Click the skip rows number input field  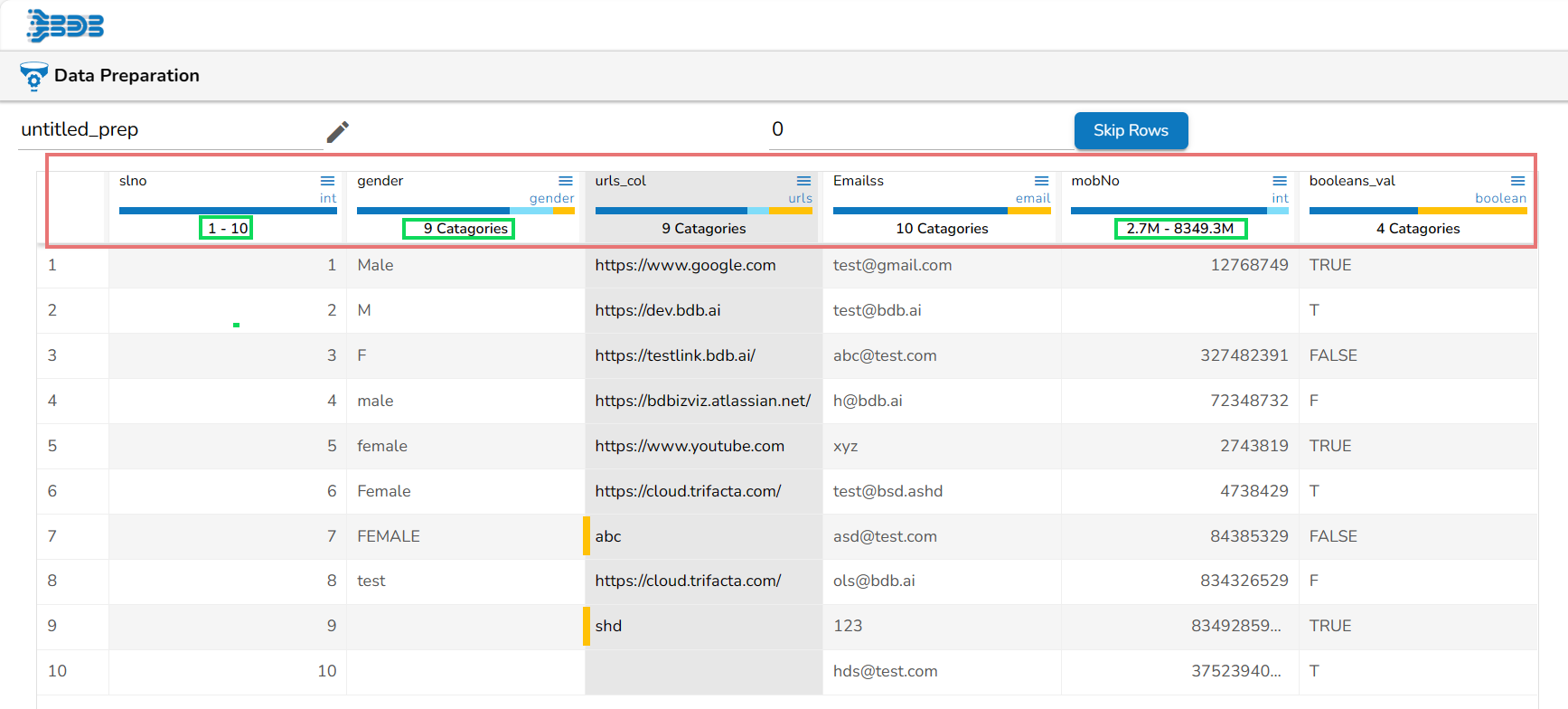917,130
